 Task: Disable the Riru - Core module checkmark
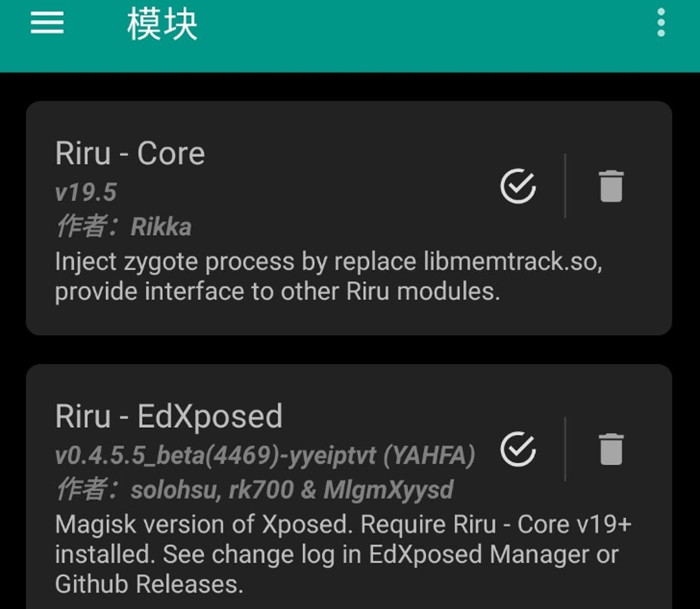coord(518,186)
